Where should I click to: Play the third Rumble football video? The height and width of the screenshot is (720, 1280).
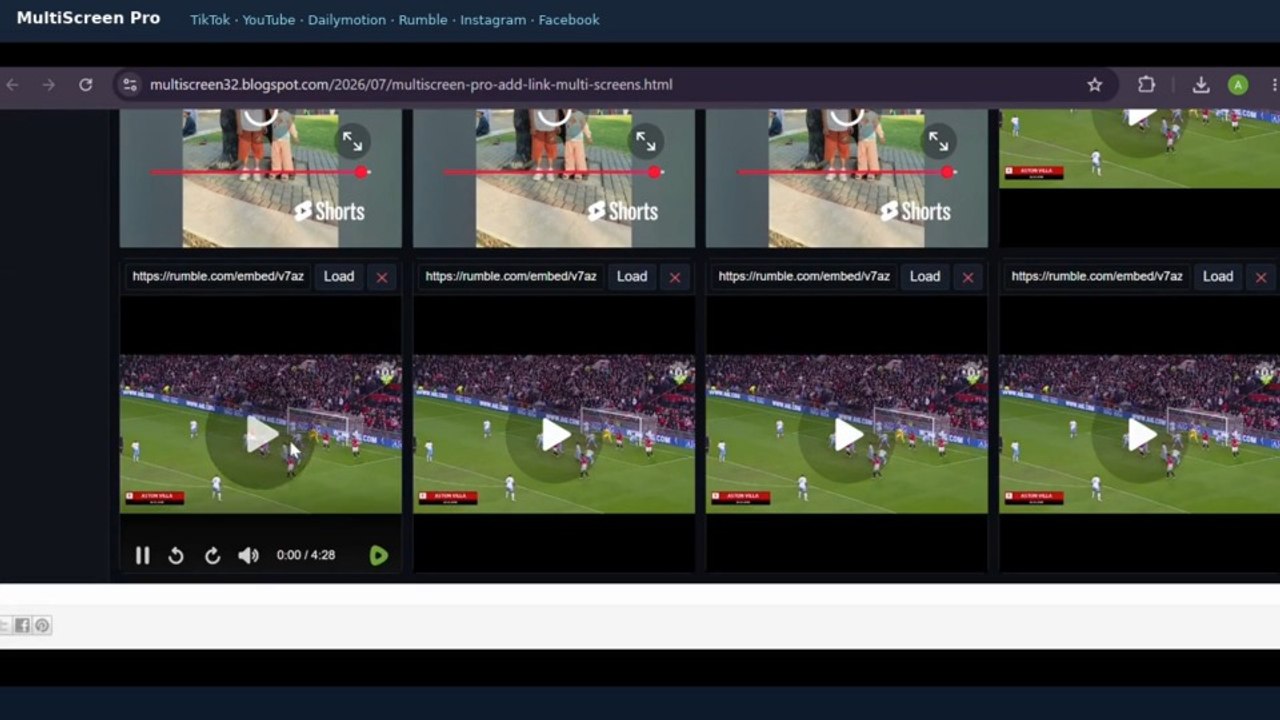click(x=848, y=434)
